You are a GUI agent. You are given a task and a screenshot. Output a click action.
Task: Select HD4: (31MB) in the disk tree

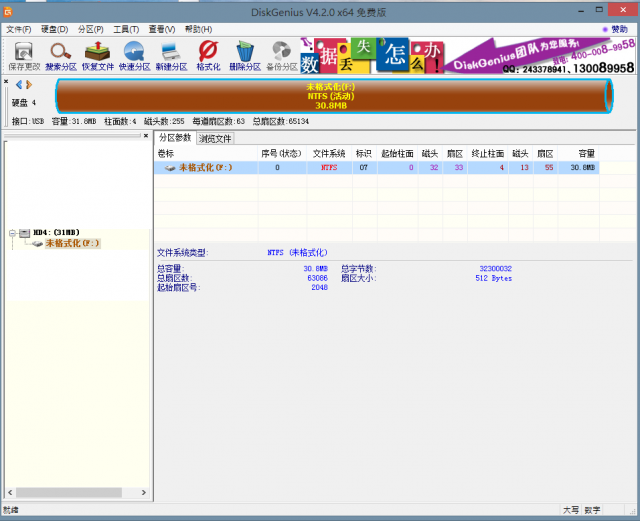[x=56, y=232]
